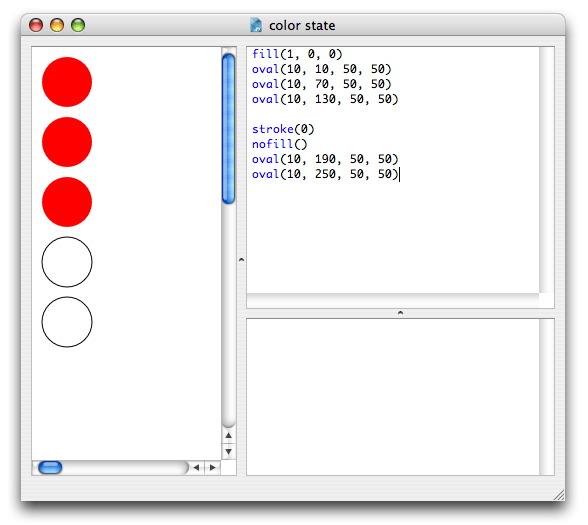Screen dimensions: 588x525
Task: Minimize window with the yellow button
Action: tap(57, 25)
